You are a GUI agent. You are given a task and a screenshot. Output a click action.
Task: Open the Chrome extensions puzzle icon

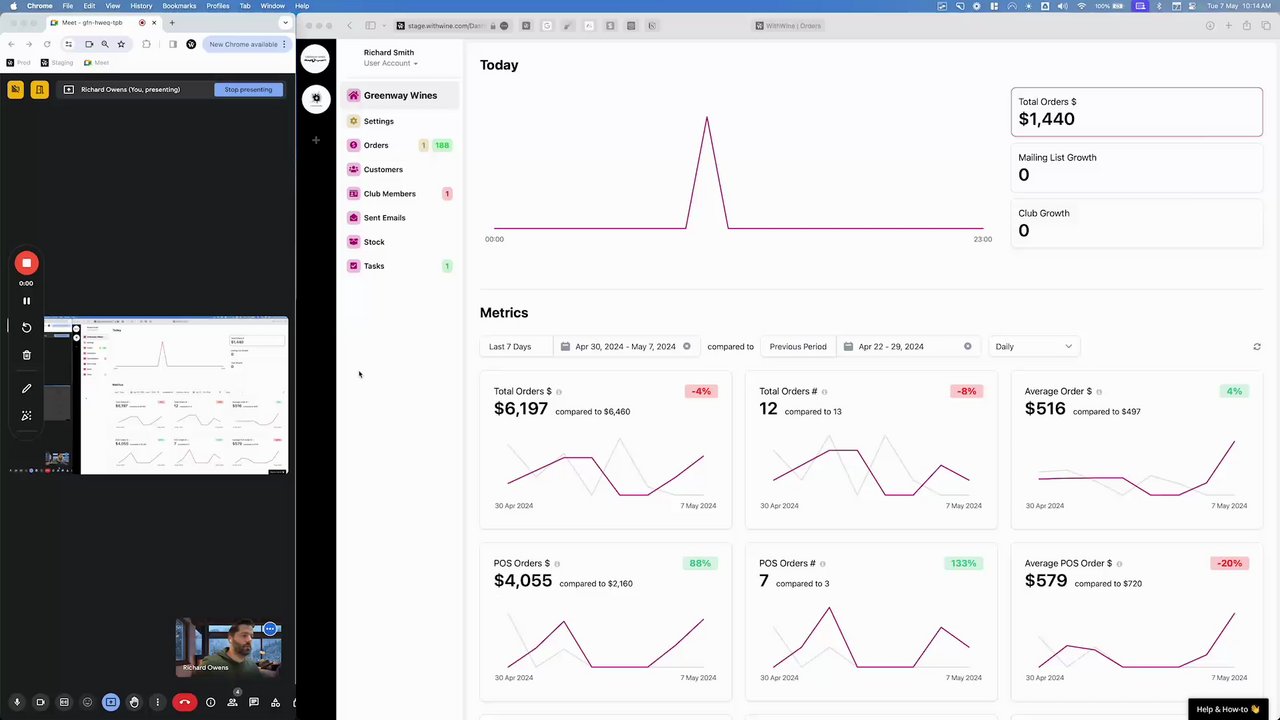coord(146,44)
